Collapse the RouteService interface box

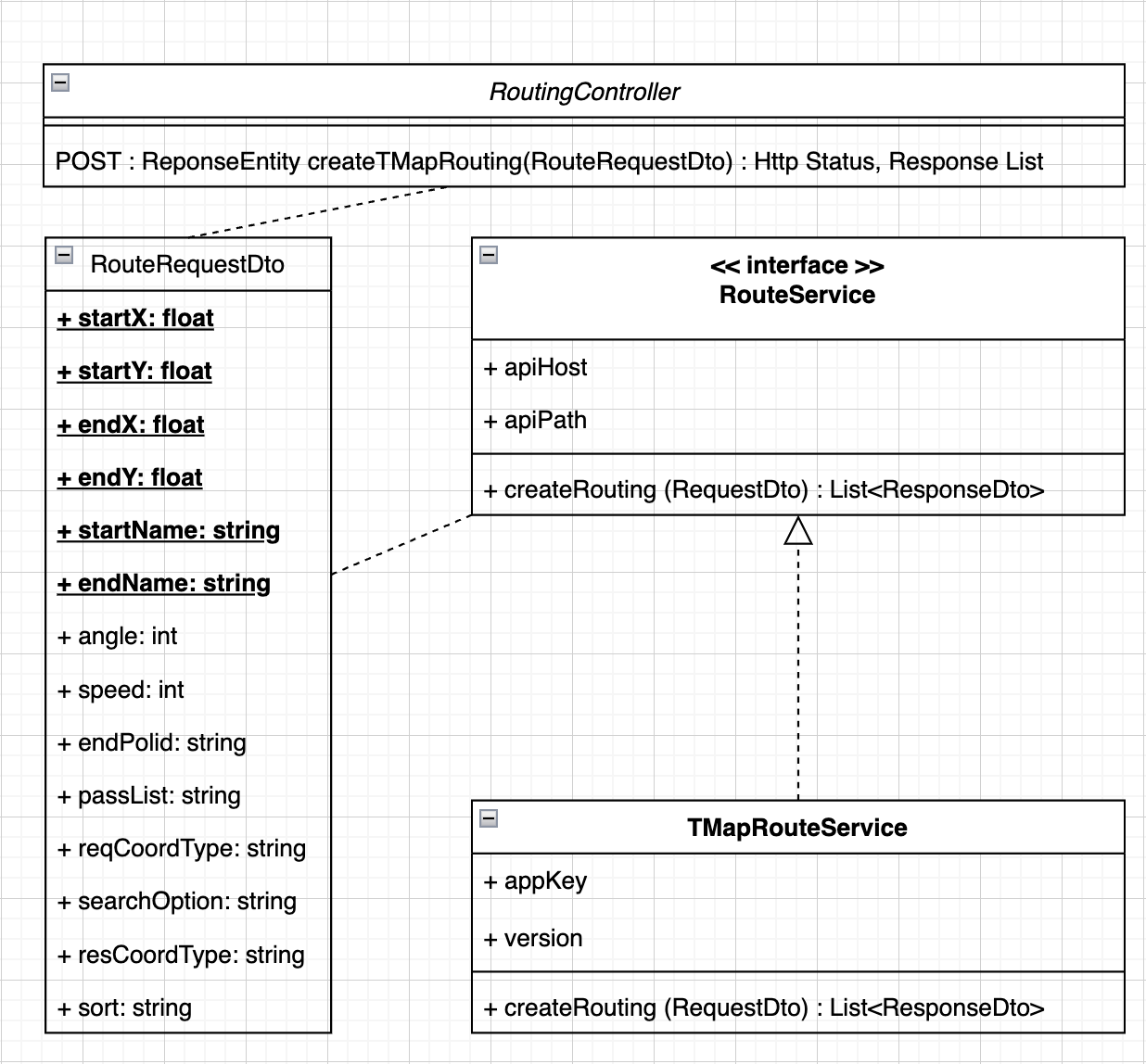coord(489,255)
